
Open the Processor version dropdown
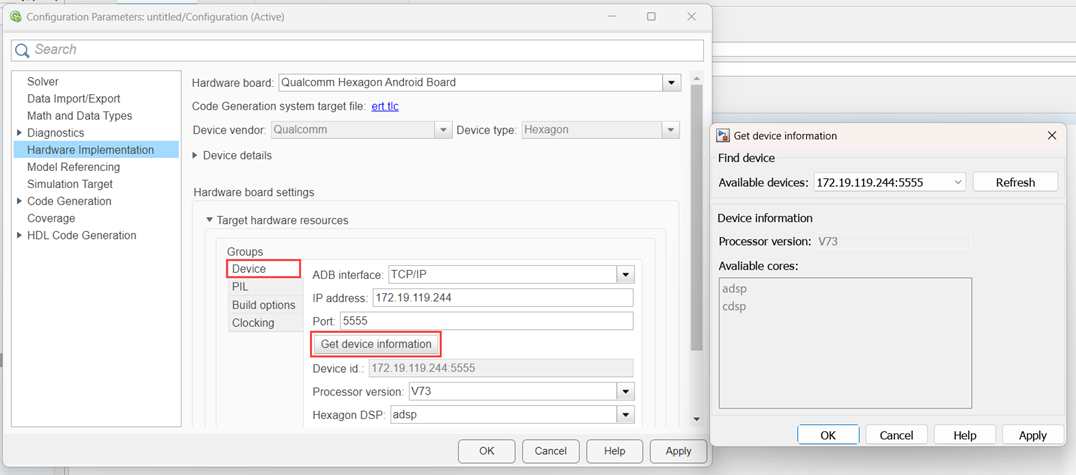(x=625, y=392)
